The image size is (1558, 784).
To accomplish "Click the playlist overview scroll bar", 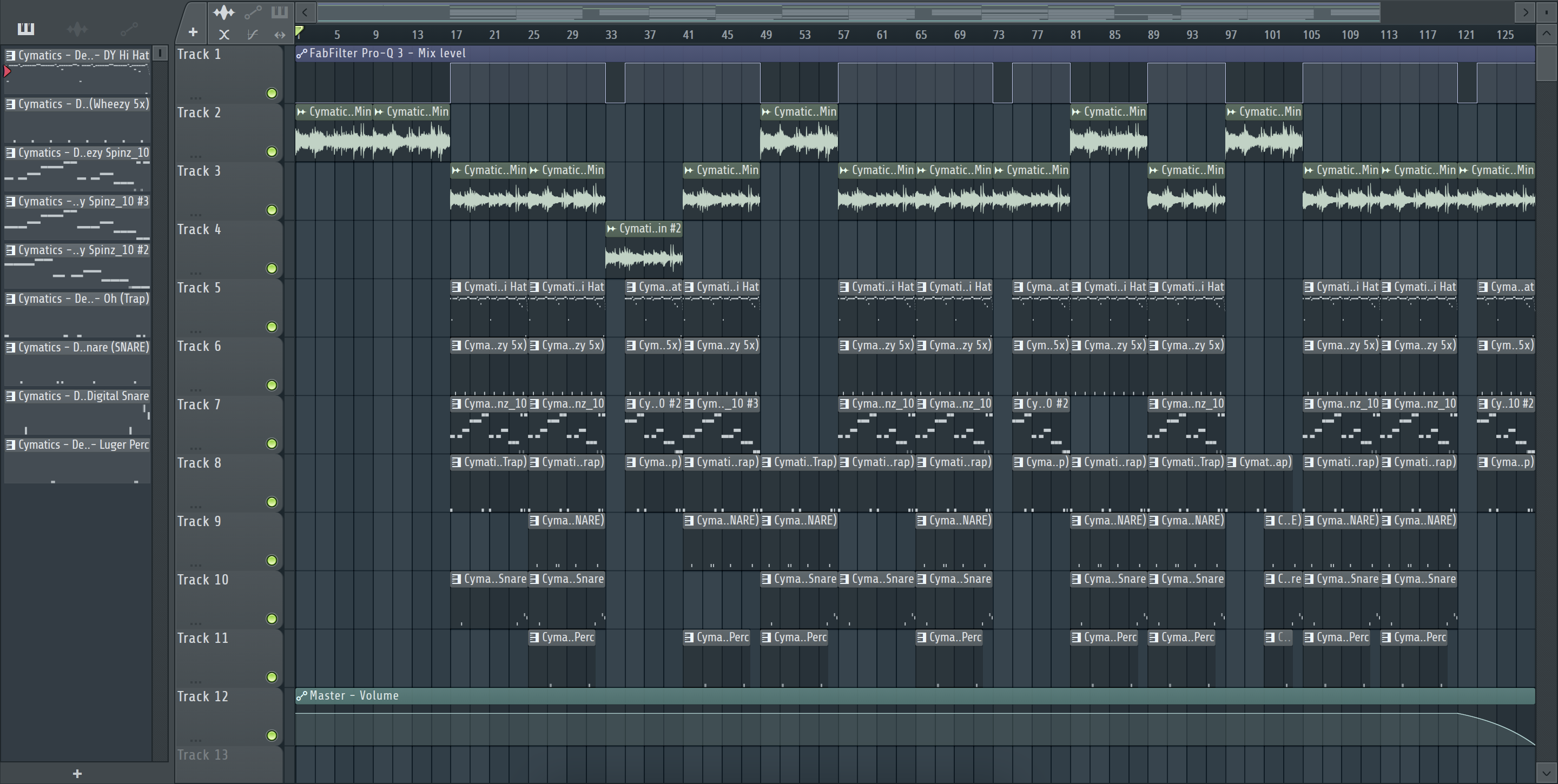I will point(849,12).
